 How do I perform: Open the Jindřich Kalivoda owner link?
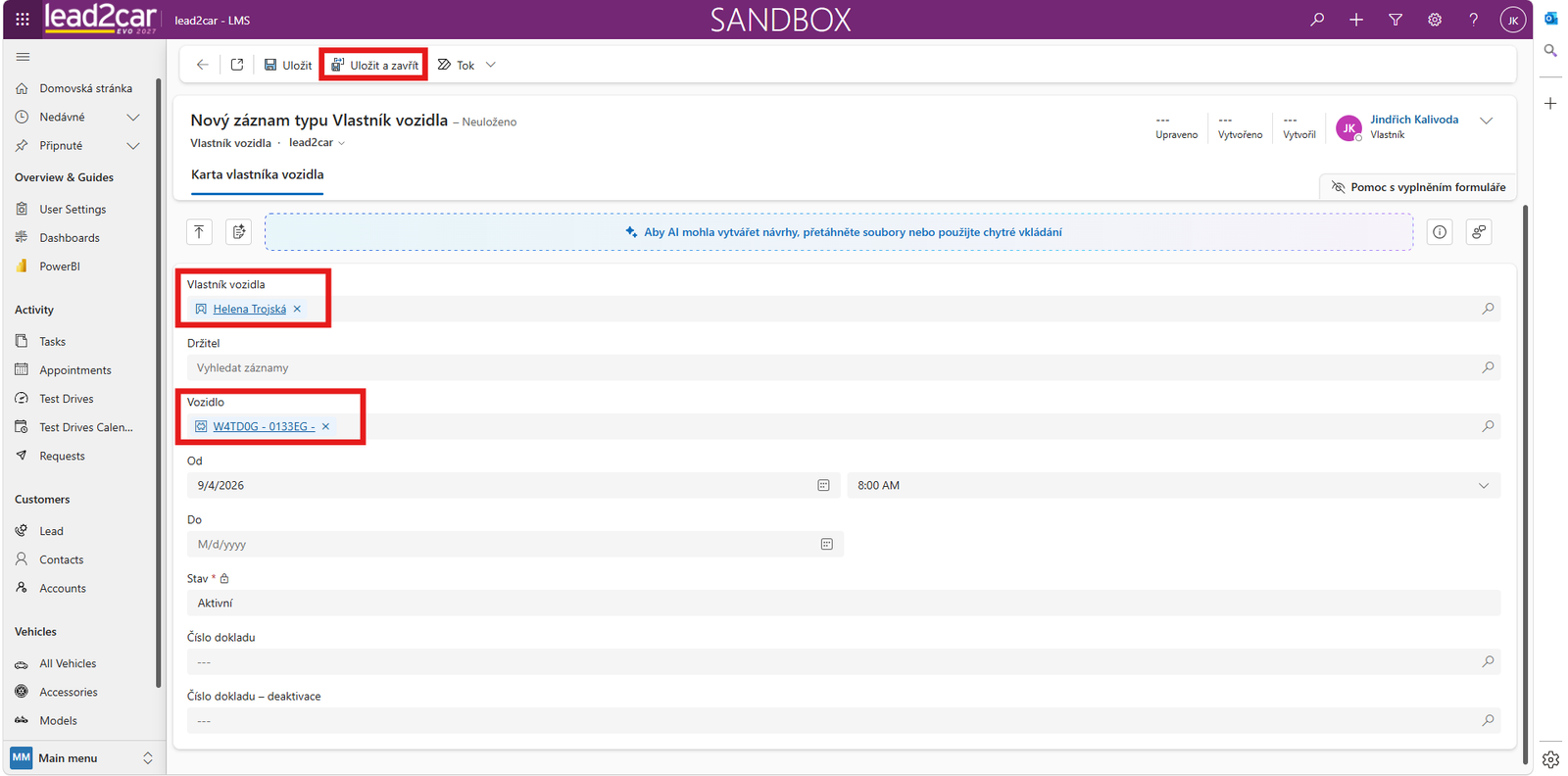coord(1414,120)
